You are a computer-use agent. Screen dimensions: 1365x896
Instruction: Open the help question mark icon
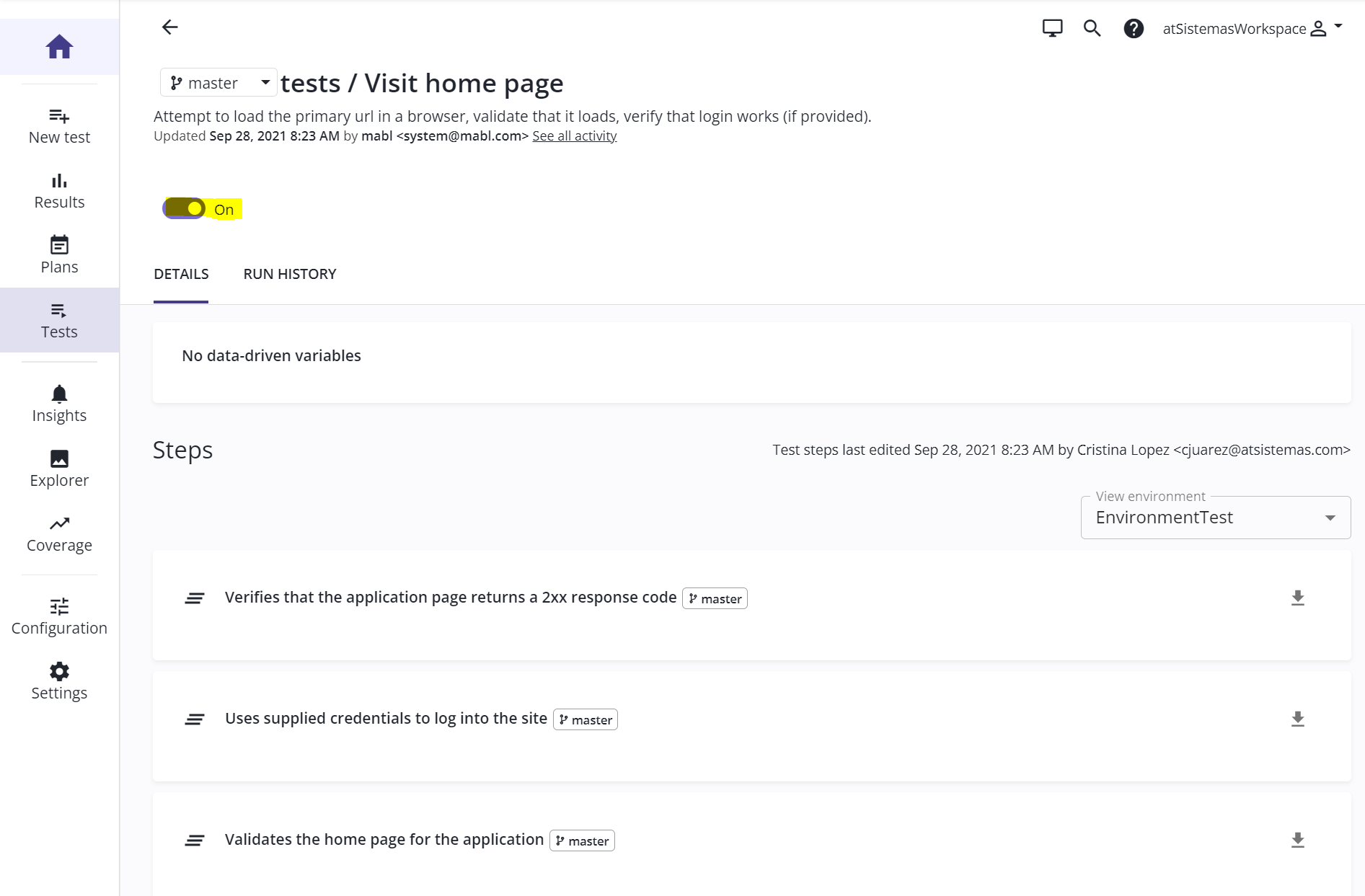tap(1134, 28)
